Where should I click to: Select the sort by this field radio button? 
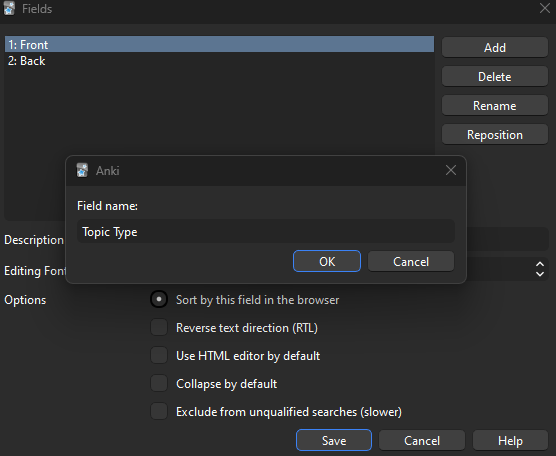tap(159, 300)
